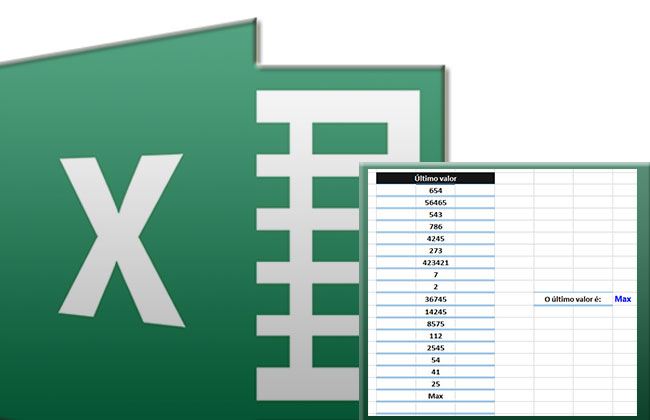650x420 pixels.
Task: Select the cell containing 7
Action: tap(435, 274)
